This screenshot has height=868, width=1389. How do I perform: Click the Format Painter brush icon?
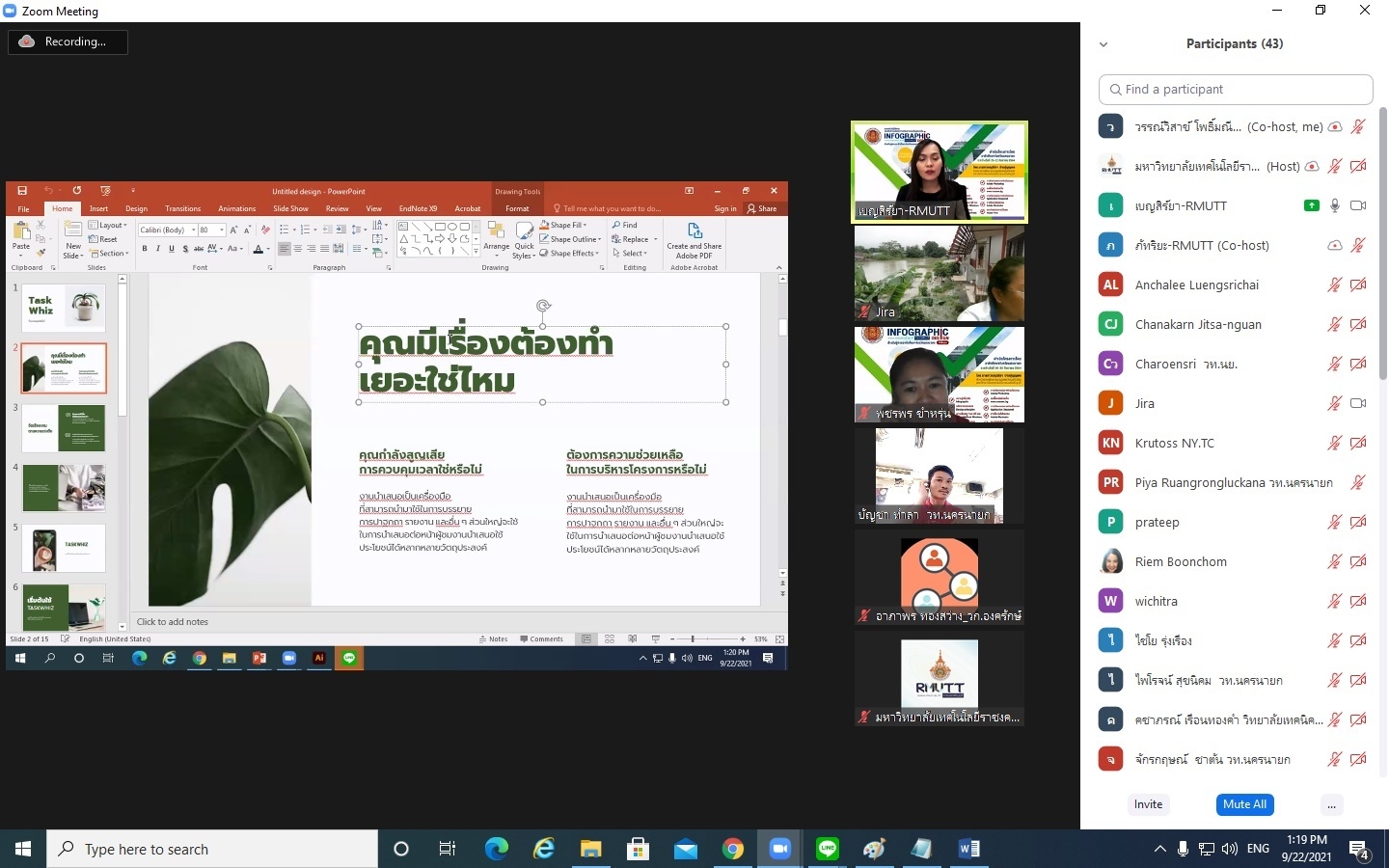[41, 253]
